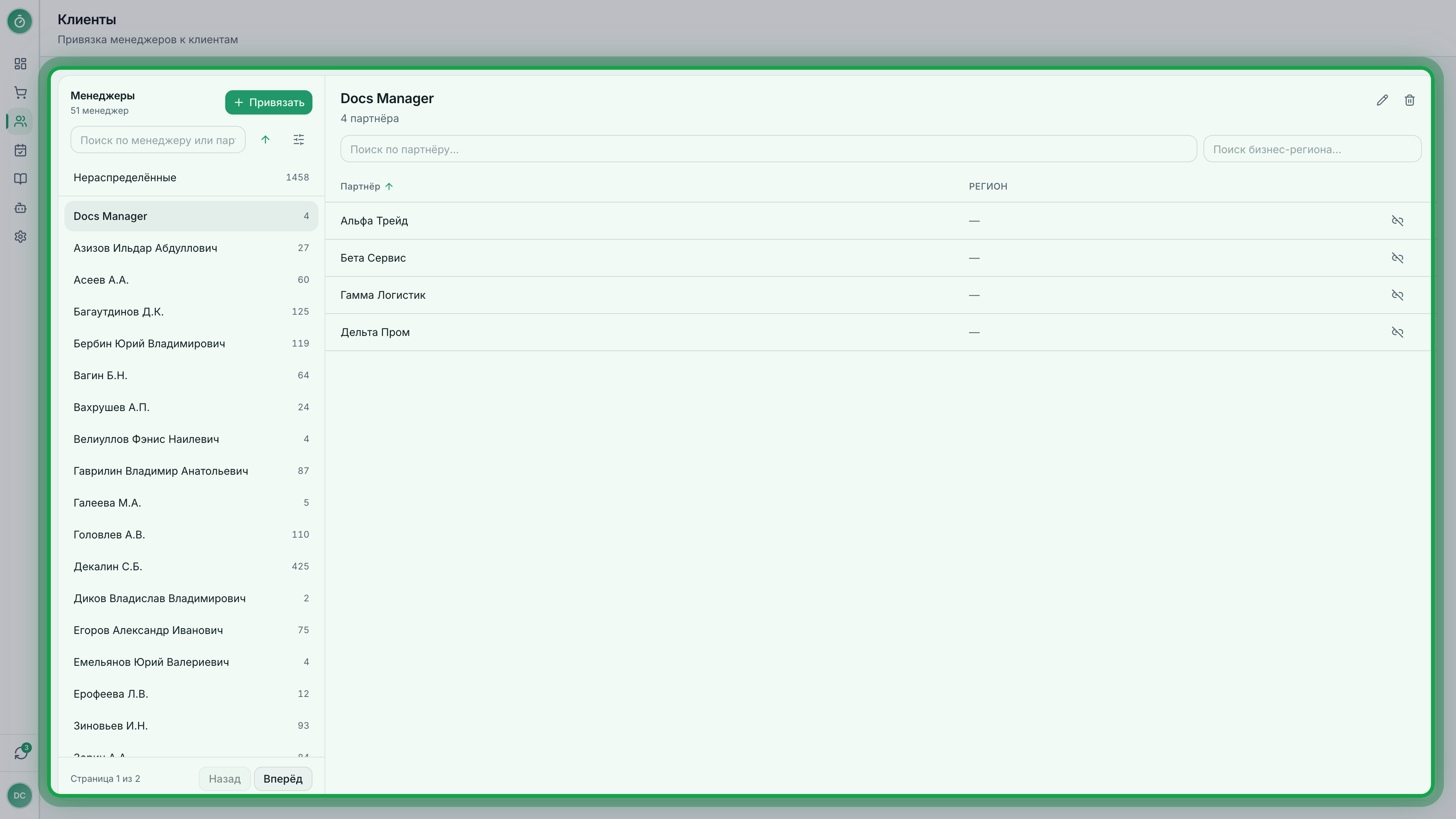Open the DC user avatar menu
1456x819 pixels.
20,795
